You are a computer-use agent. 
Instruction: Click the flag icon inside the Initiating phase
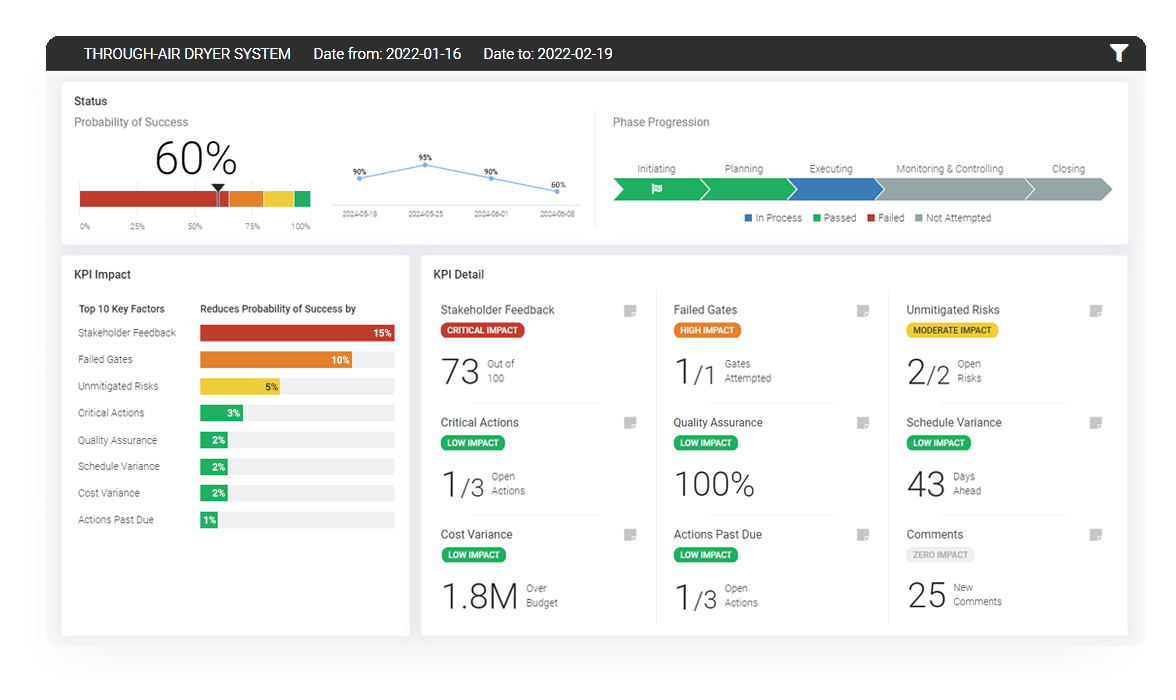pos(655,188)
